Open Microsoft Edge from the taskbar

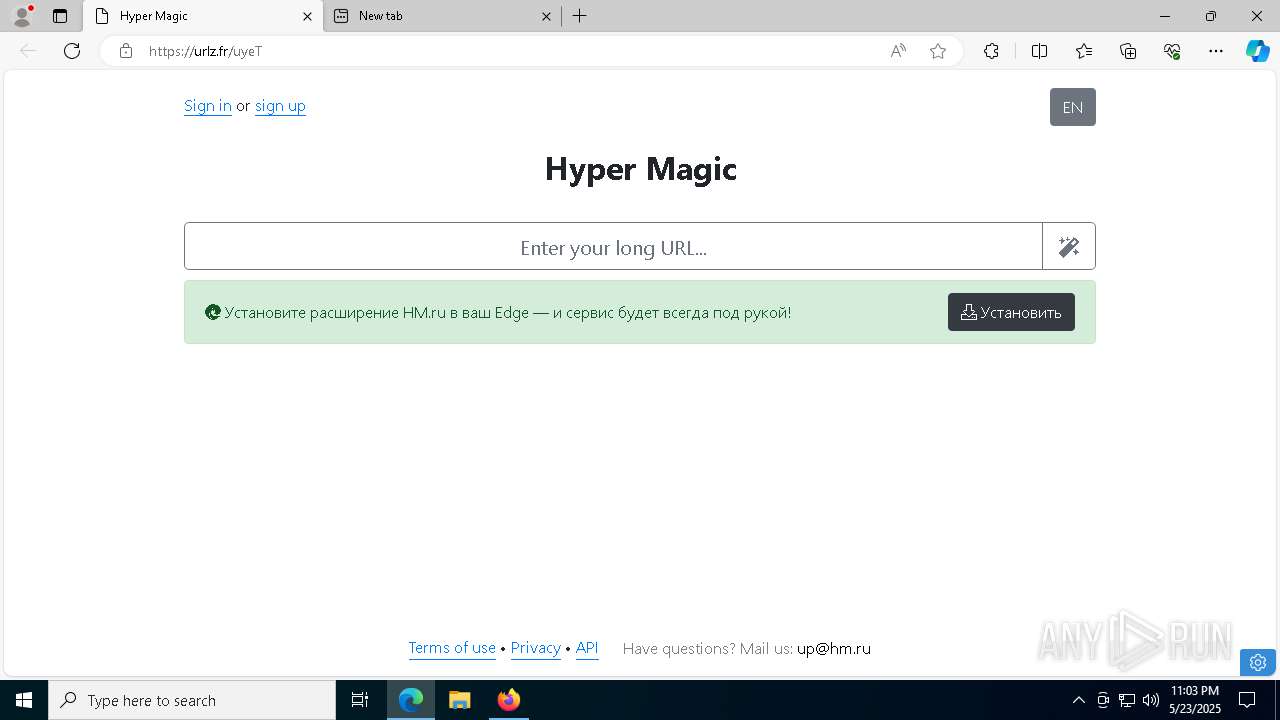click(x=411, y=700)
